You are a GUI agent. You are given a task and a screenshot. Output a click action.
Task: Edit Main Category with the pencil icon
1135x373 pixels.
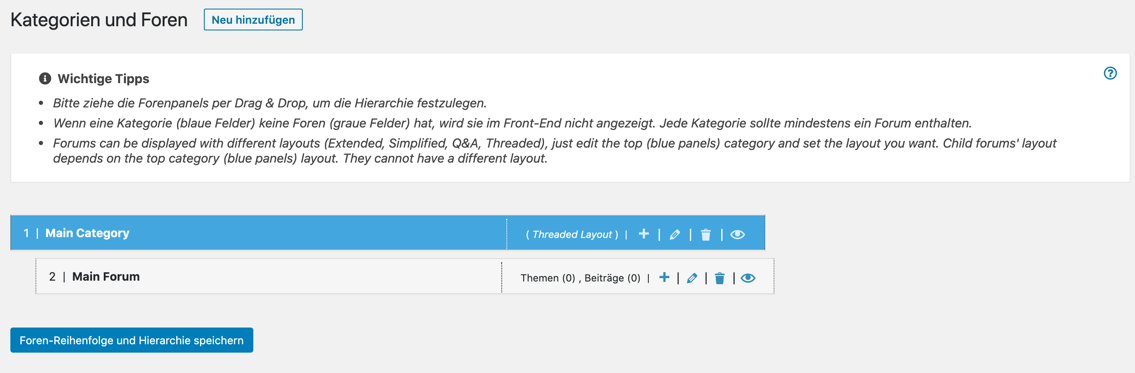675,235
